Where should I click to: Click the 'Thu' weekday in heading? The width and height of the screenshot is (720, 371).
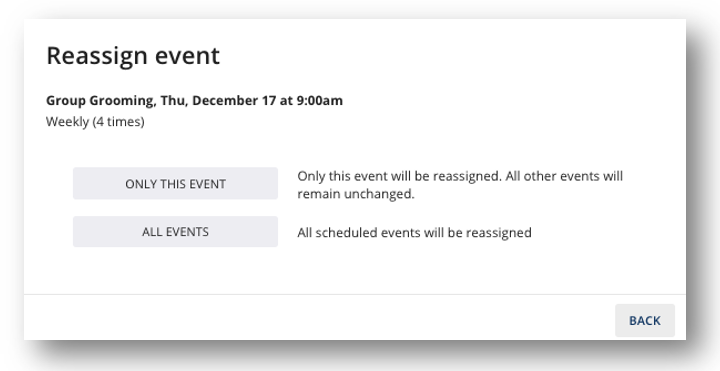tap(174, 101)
